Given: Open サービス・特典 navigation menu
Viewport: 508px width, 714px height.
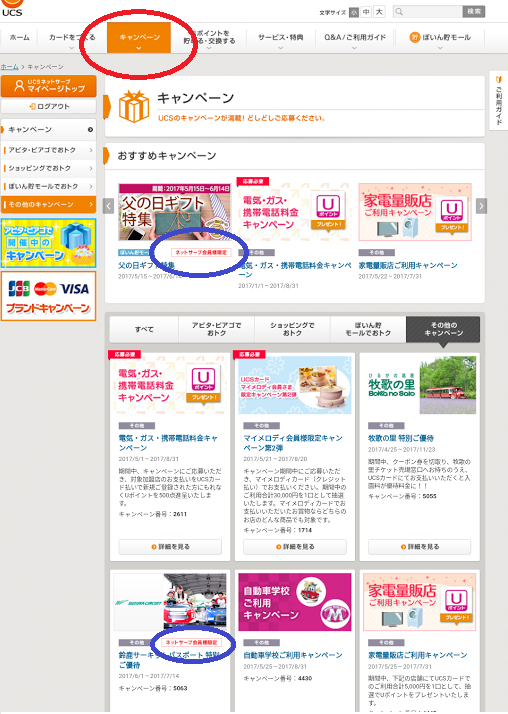Looking at the screenshot, I should pyautogui.click(x=280, y=38).
